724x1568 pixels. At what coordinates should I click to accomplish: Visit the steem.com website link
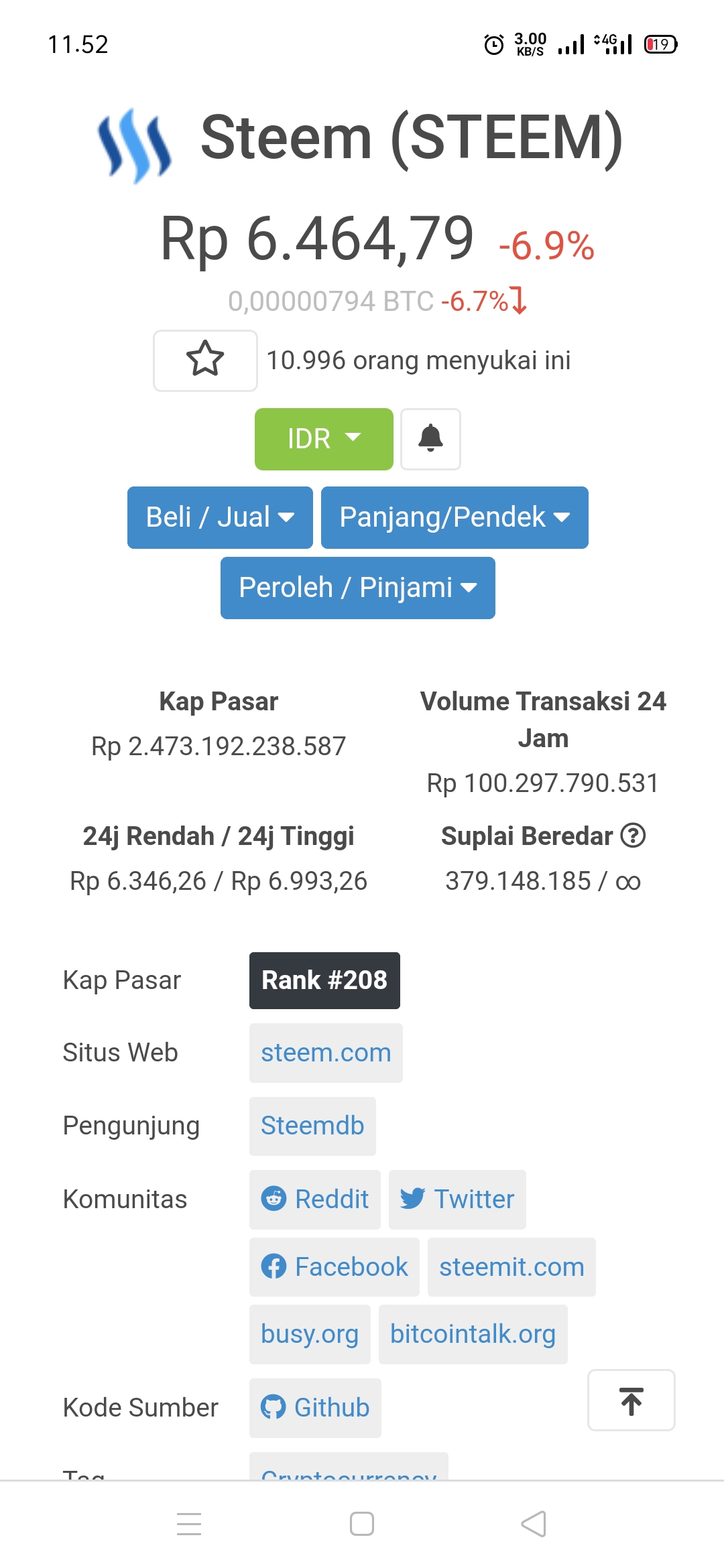(x=326, y=1053)
